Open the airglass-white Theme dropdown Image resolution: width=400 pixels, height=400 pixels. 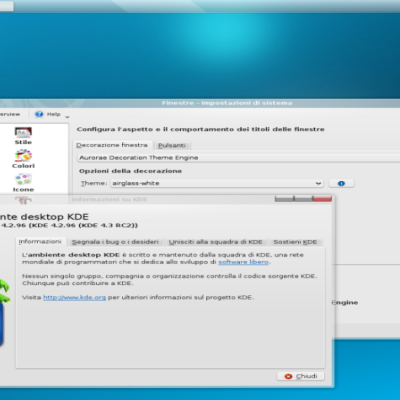(217, 183)
